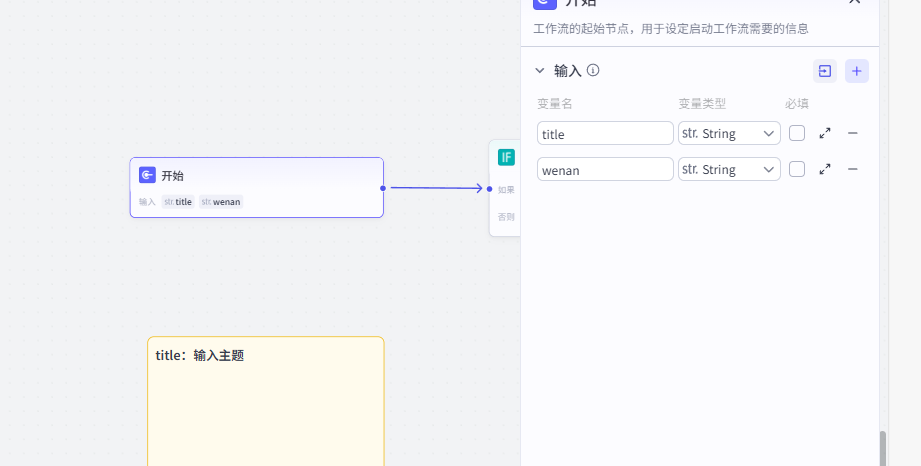The width and height of the screenshot is (921, 466).
Task: Select the yellow note with title：输入主题
Action: tap(265, 400)
